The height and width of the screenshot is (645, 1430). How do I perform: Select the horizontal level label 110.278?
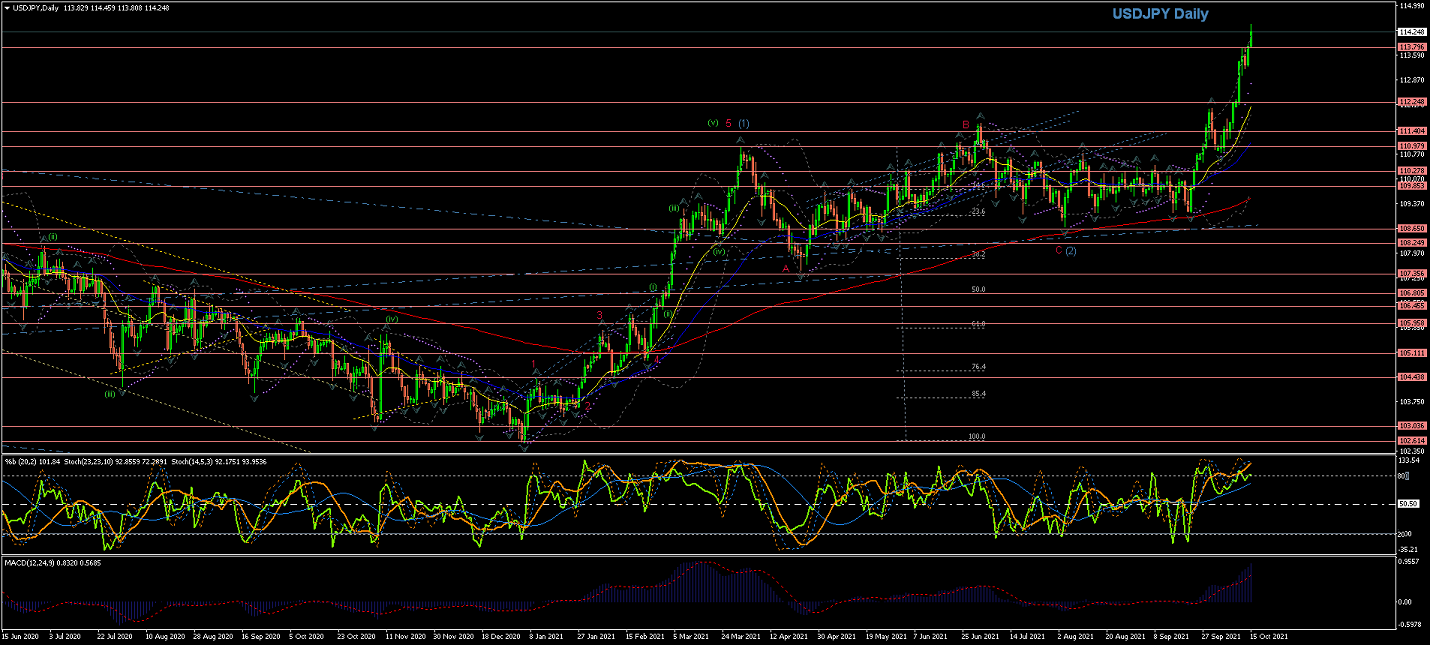(1411, 171)
